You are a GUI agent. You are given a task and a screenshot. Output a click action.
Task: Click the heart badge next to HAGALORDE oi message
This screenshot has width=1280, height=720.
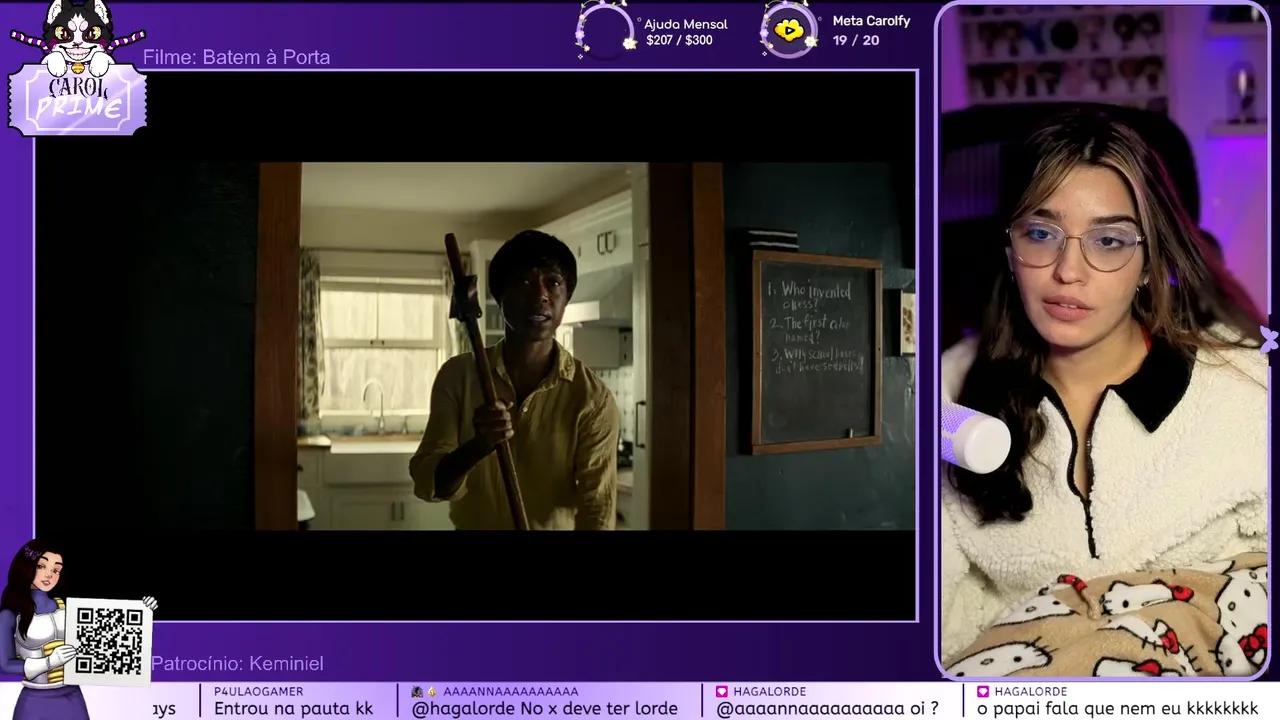pyautogui.click(x=722, y=691)
